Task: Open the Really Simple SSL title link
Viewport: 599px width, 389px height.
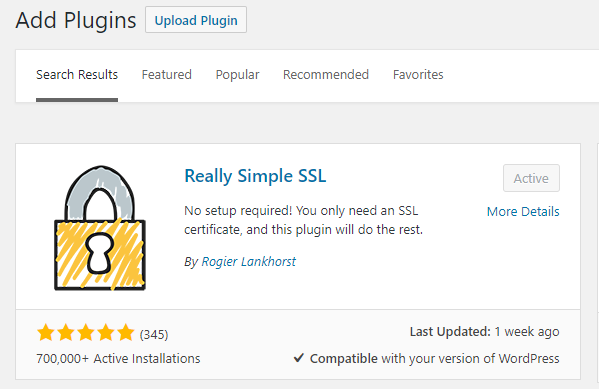Action: click(255, 176)
